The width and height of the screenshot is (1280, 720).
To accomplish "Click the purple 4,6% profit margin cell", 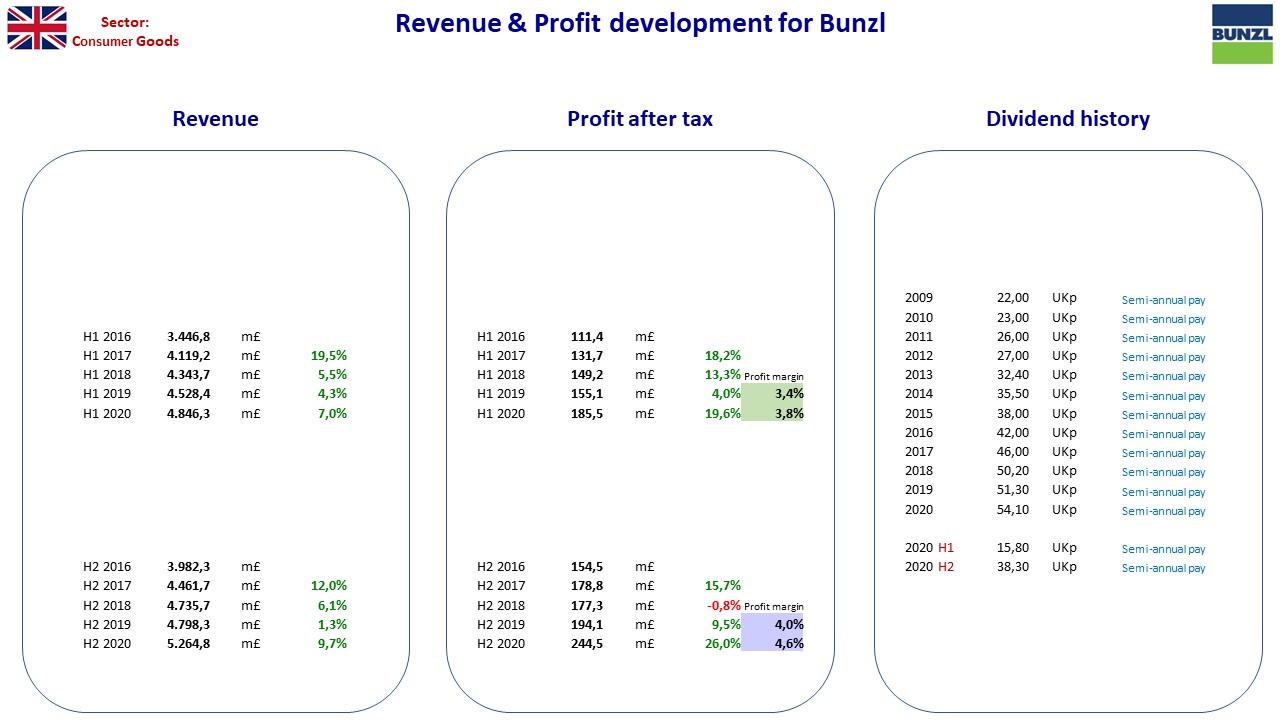I will (x=773, y=644).
